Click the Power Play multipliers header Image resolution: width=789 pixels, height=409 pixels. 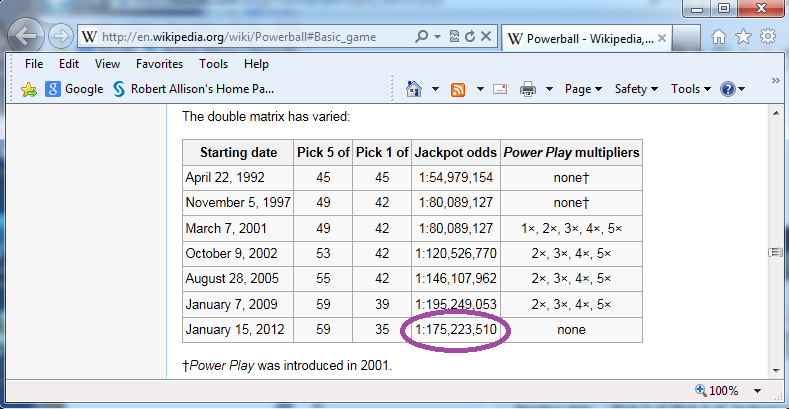pyautogui.click(x=571, y=152)
